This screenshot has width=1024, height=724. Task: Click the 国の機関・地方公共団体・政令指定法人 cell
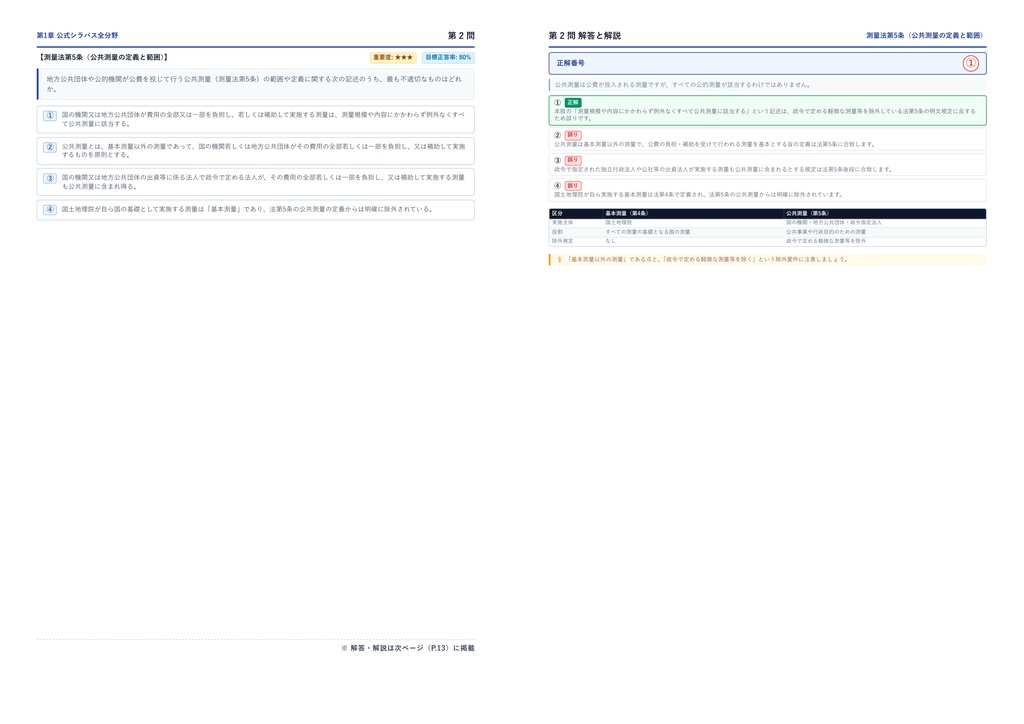834,223
